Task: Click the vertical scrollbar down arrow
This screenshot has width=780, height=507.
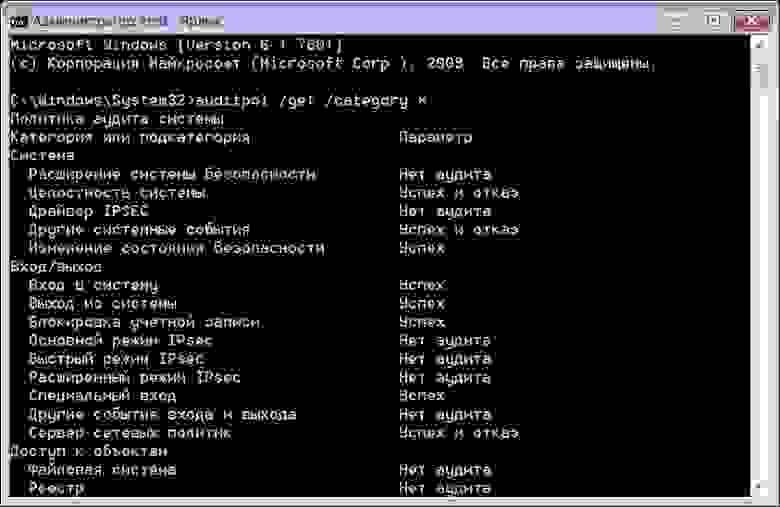Action: pyautogui.click(x=760, y=485)
